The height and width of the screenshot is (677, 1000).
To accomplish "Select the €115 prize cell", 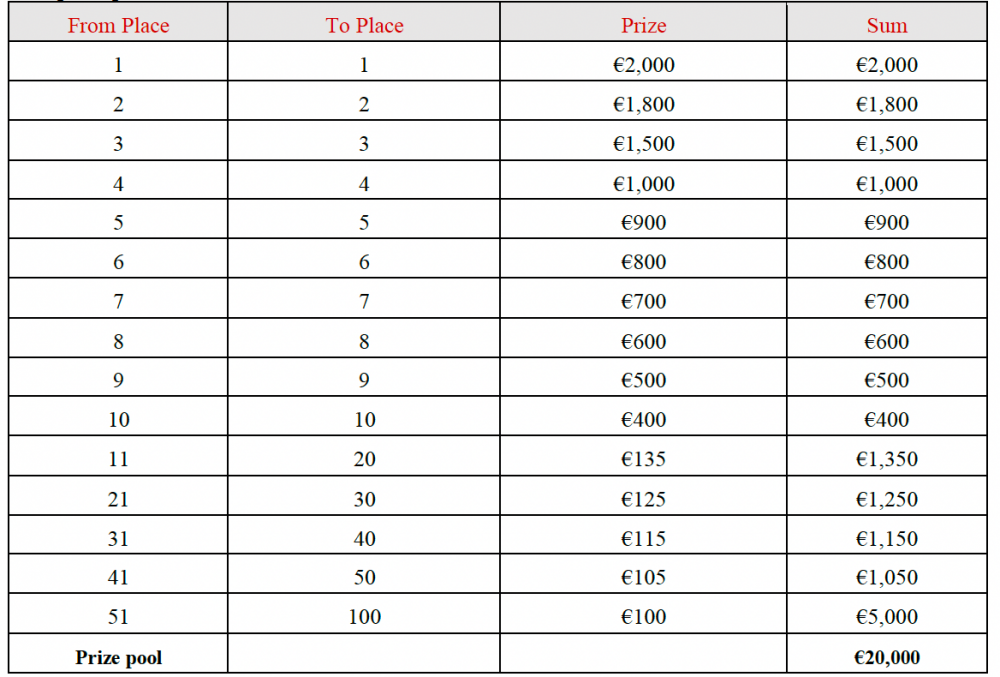I will click(x=643, y=539).
